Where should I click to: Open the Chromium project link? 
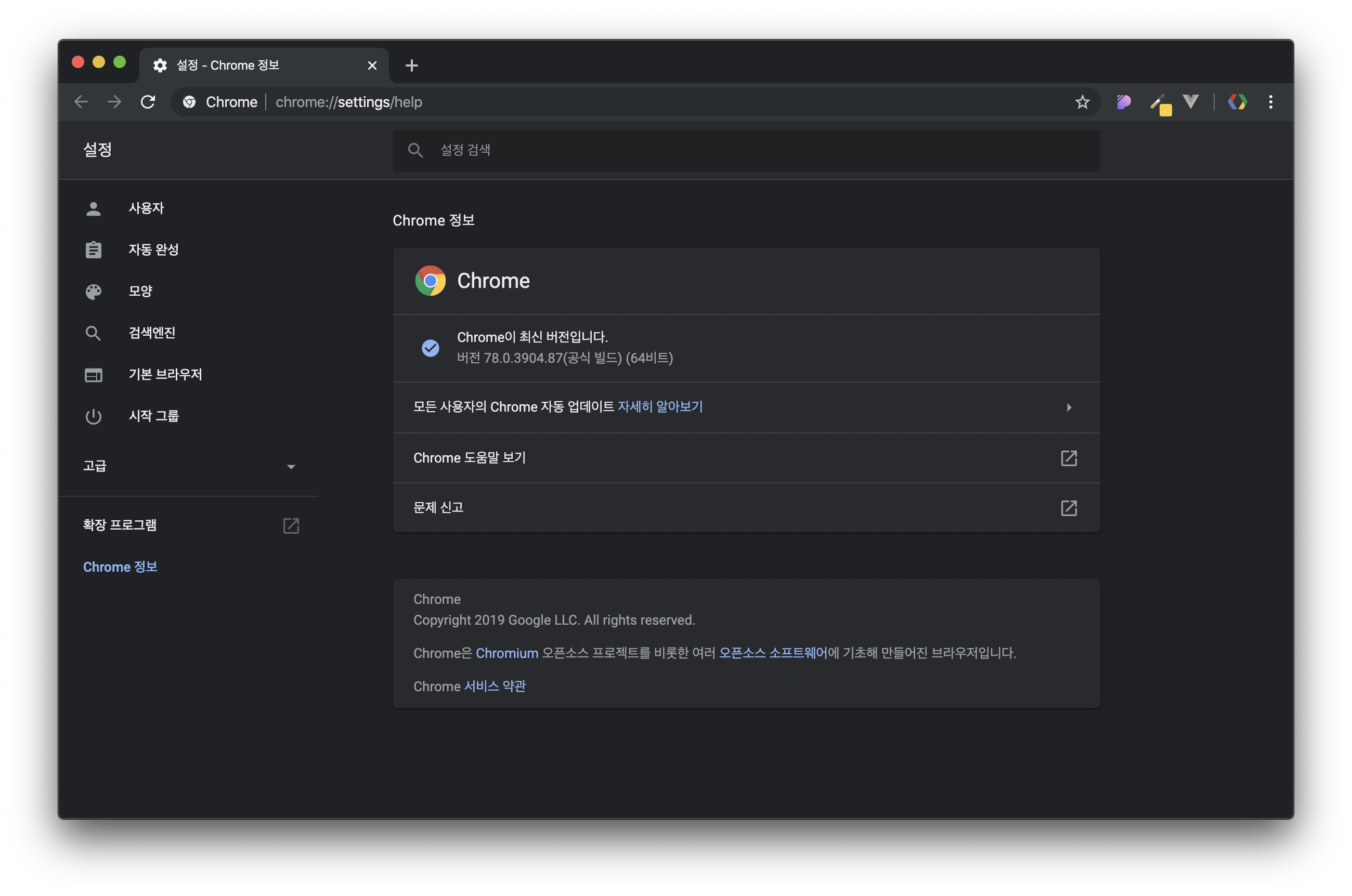(x=506, y=653)
